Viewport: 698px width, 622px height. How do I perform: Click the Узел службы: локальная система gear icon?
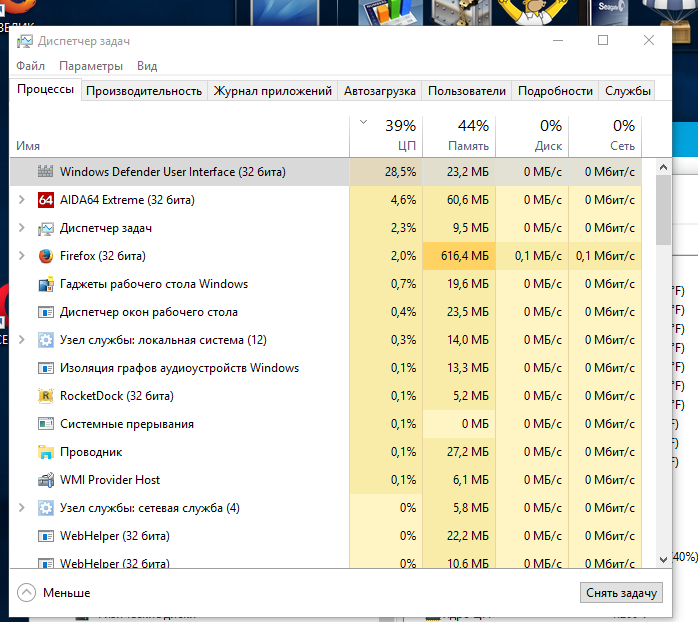point(45,340)
